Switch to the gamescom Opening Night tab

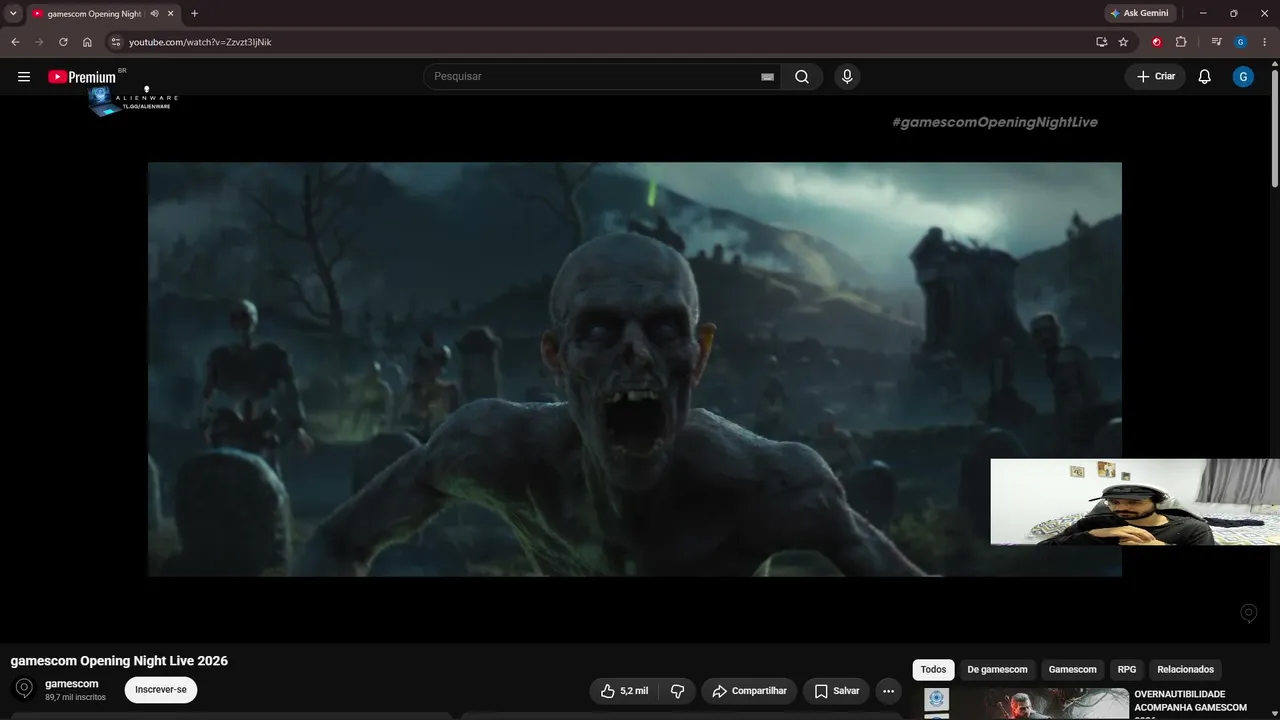pyautogui.click(x=94, y=14)
